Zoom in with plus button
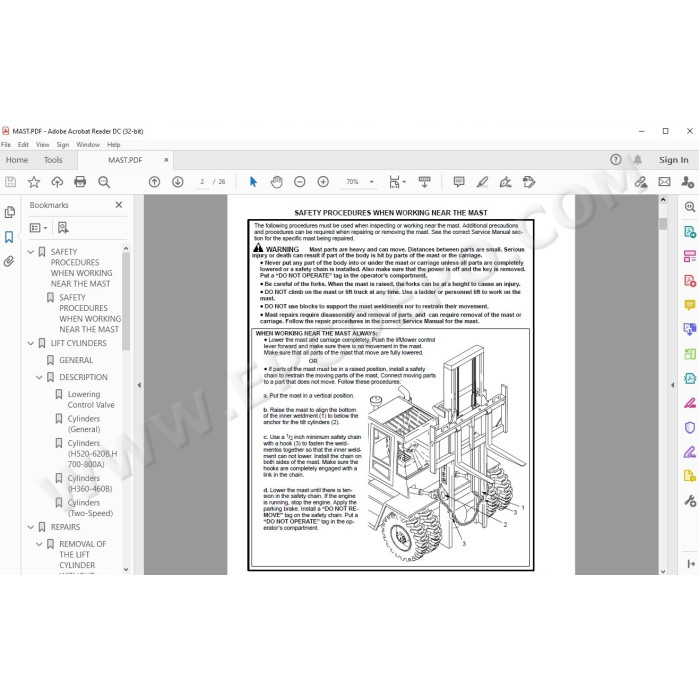 [323, 182]
